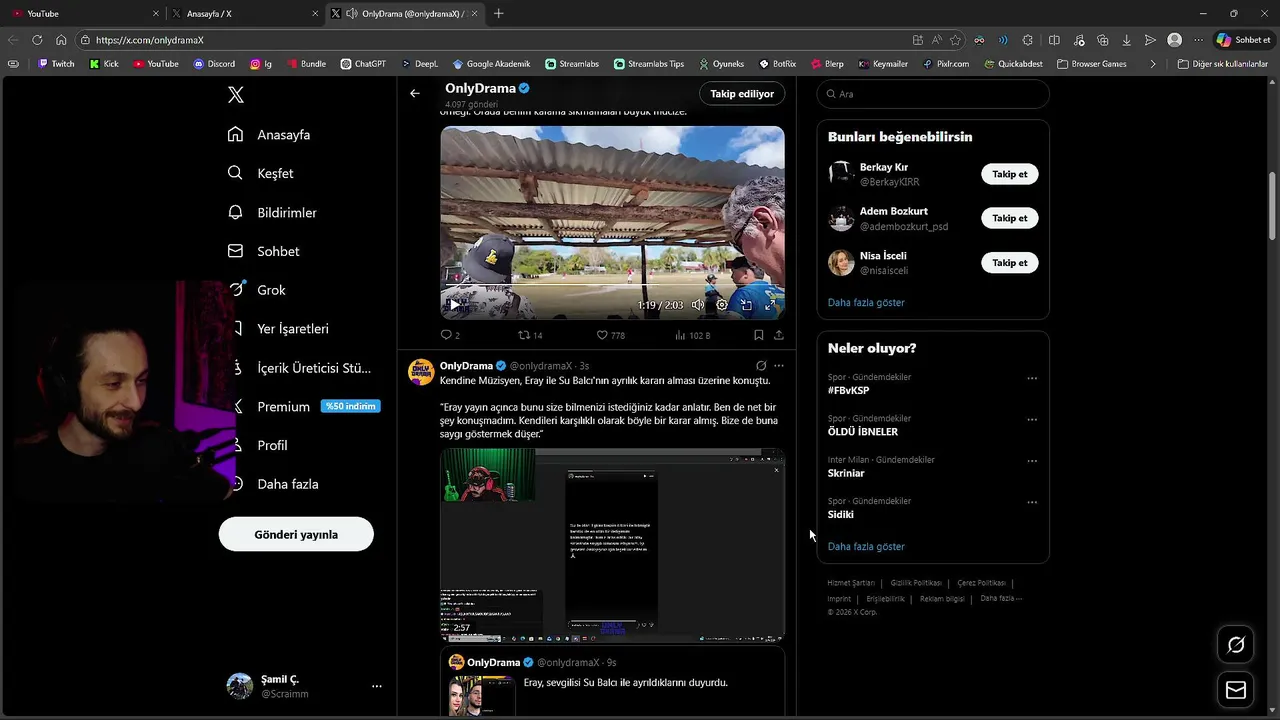Open the OnlyDrama avatar on second post
1280x720 pixels.
420,371
